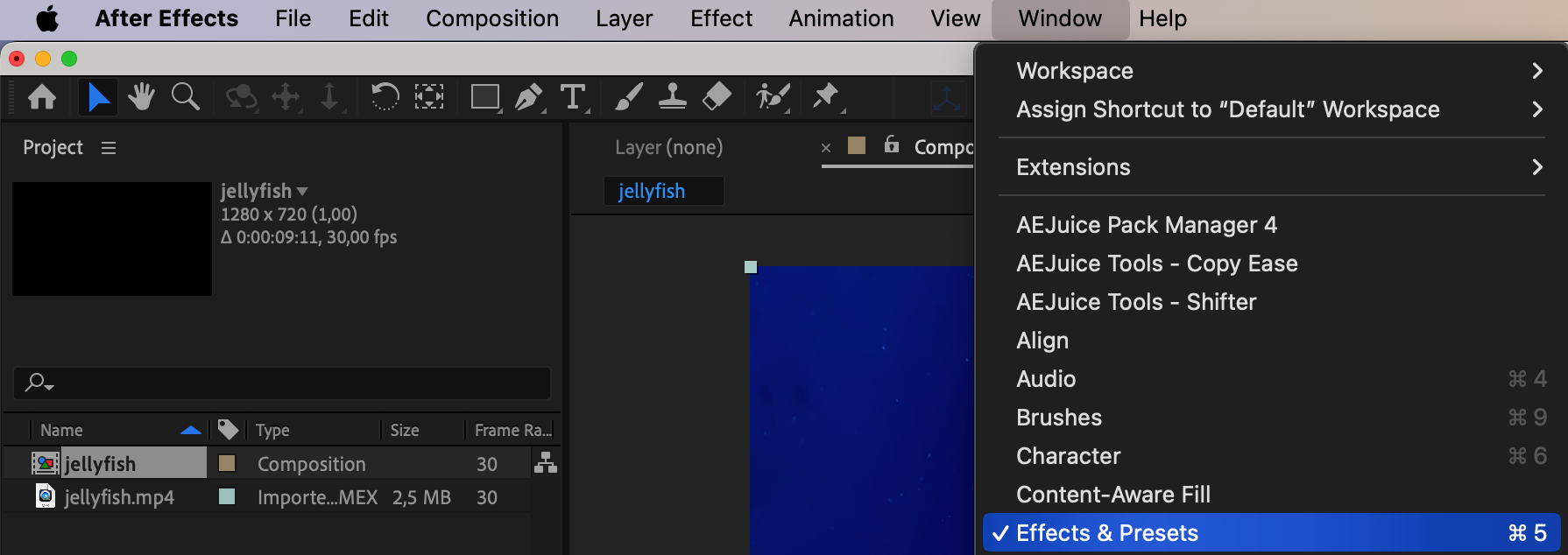Click the jellyfish breadcrumb tab in viewer

click(x=663, y=191)
